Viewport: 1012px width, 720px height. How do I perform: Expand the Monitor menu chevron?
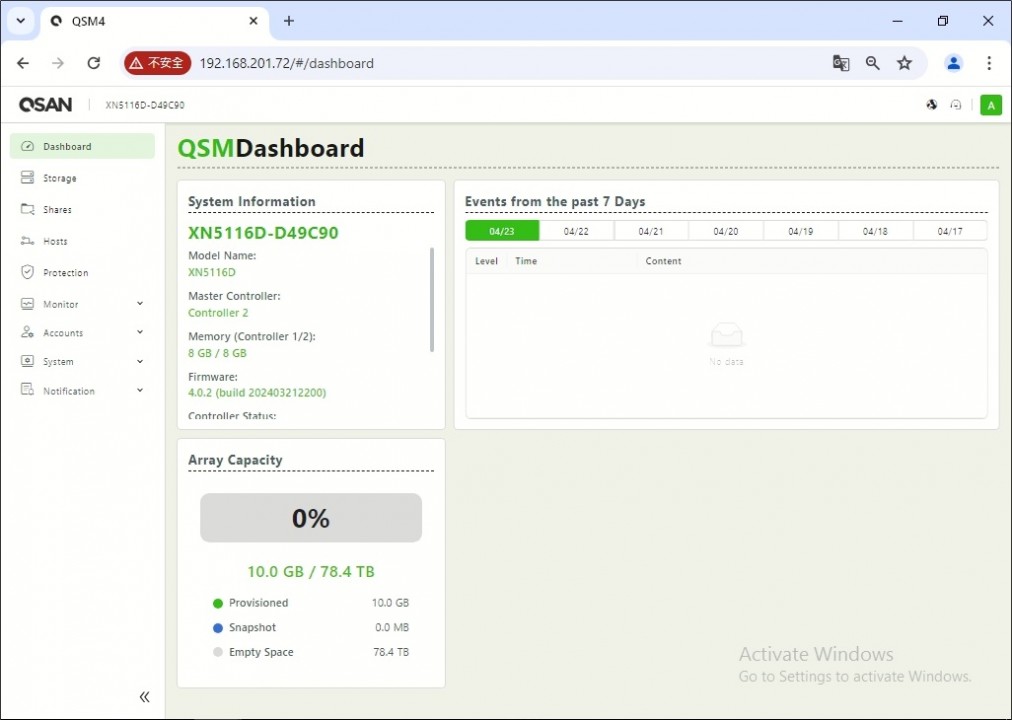[x=140, y=304]
